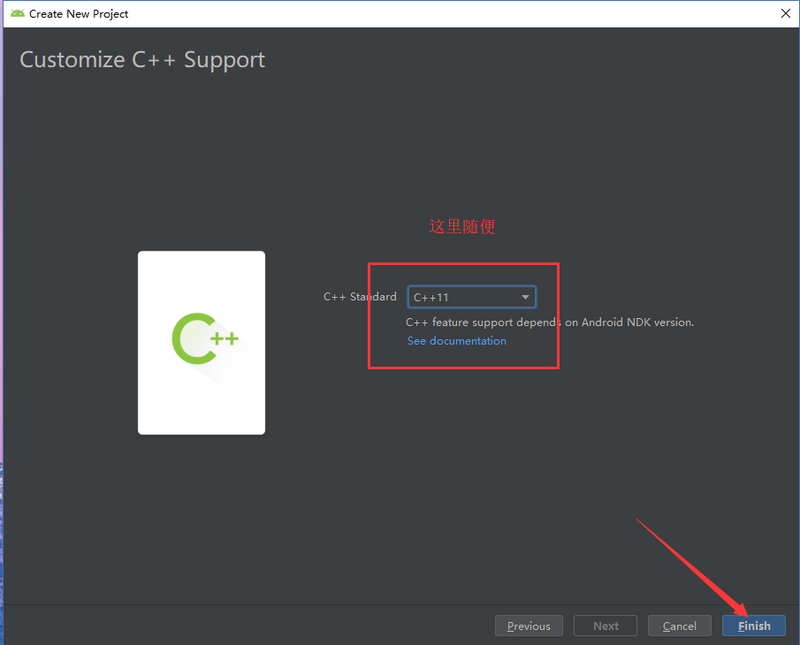Click the 'C++ Standard' label
This screenshot has width=800, height=645.
click(360, 297)
